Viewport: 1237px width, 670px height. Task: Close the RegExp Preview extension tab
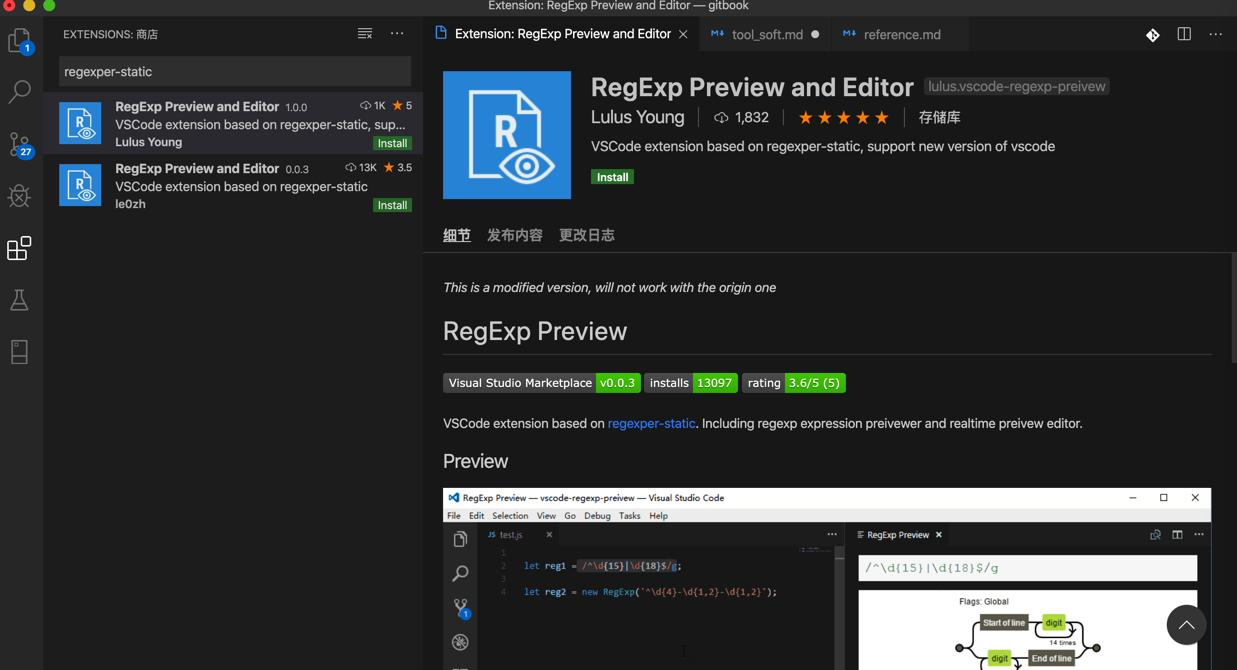pyautogui.click(x=683, y=34)
